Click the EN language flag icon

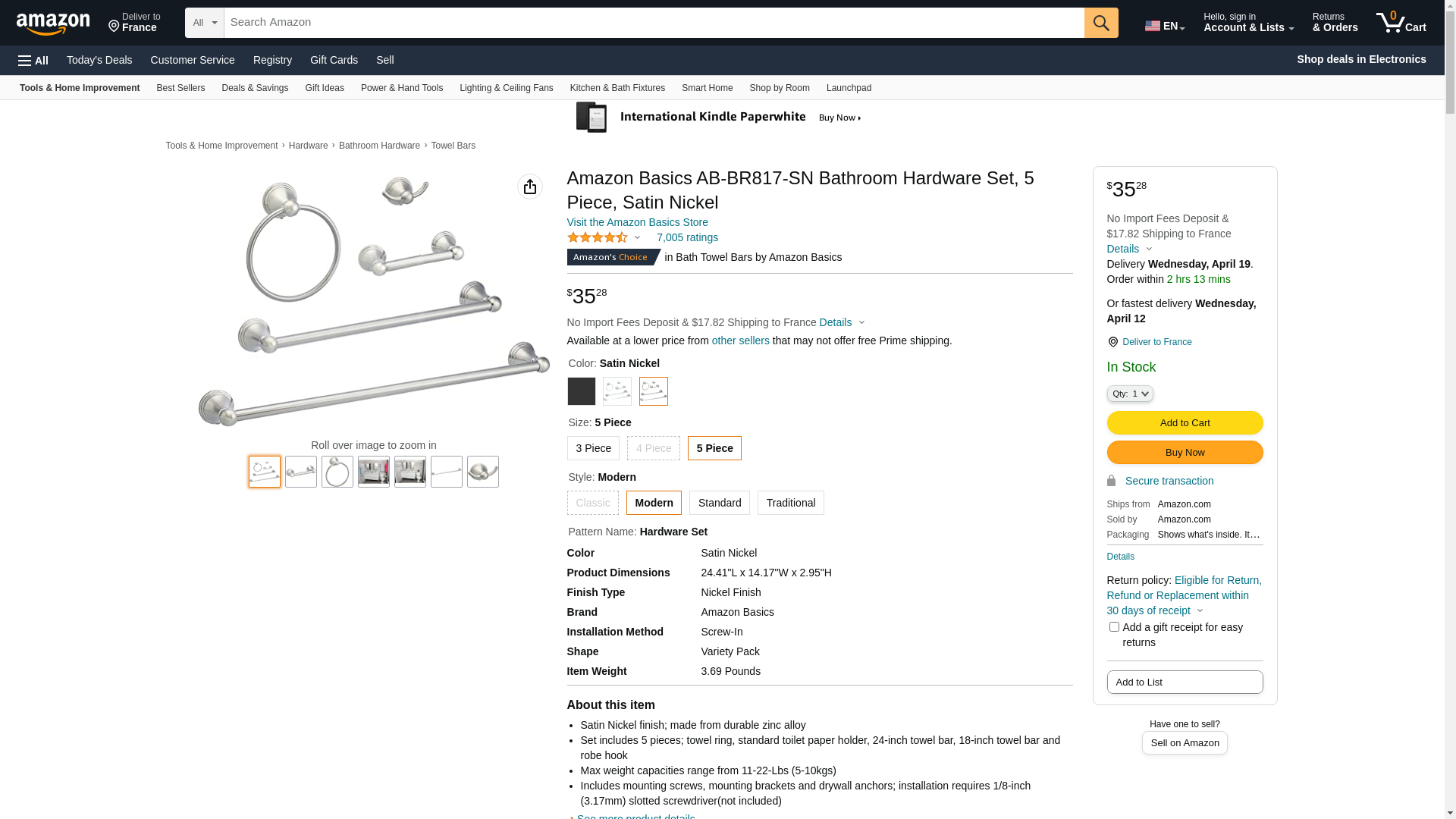pyautogui.click(x=1153, y=26)
